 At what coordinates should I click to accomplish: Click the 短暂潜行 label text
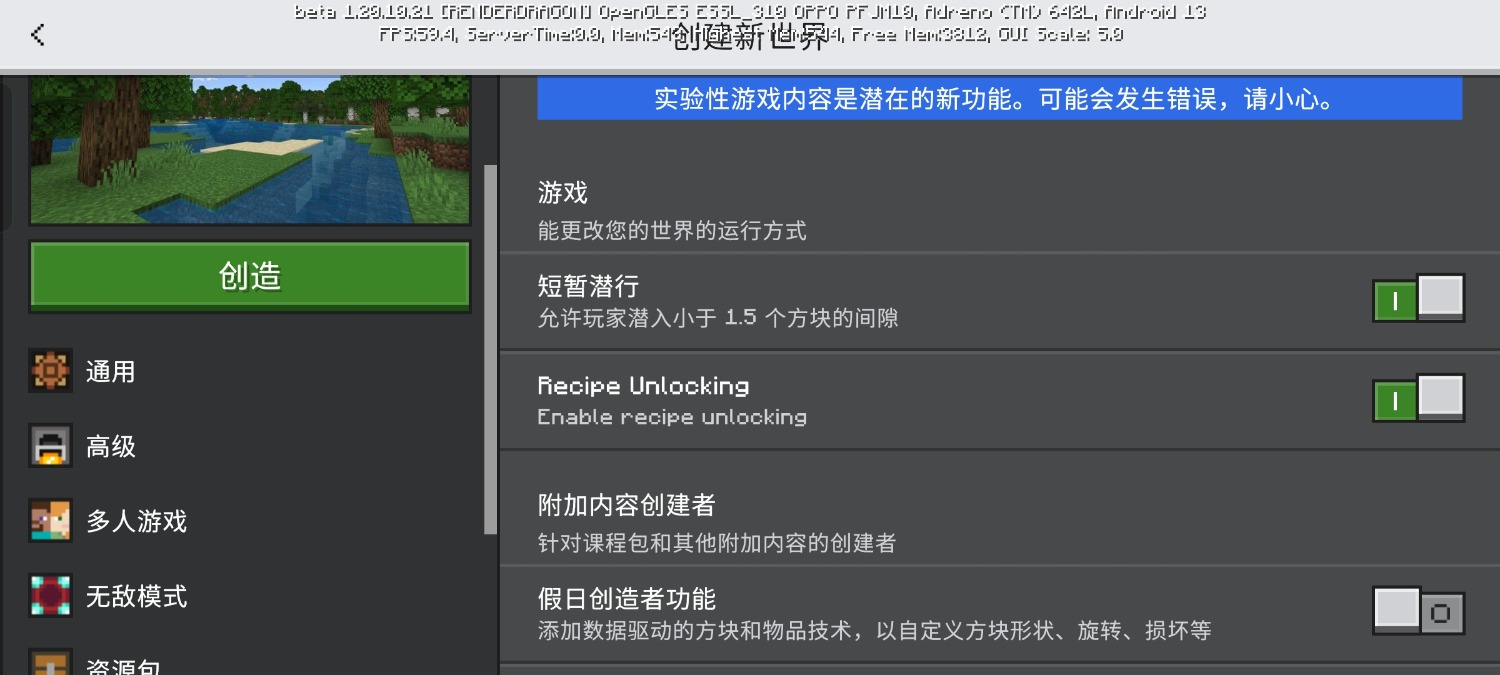[x=588, y=286]
